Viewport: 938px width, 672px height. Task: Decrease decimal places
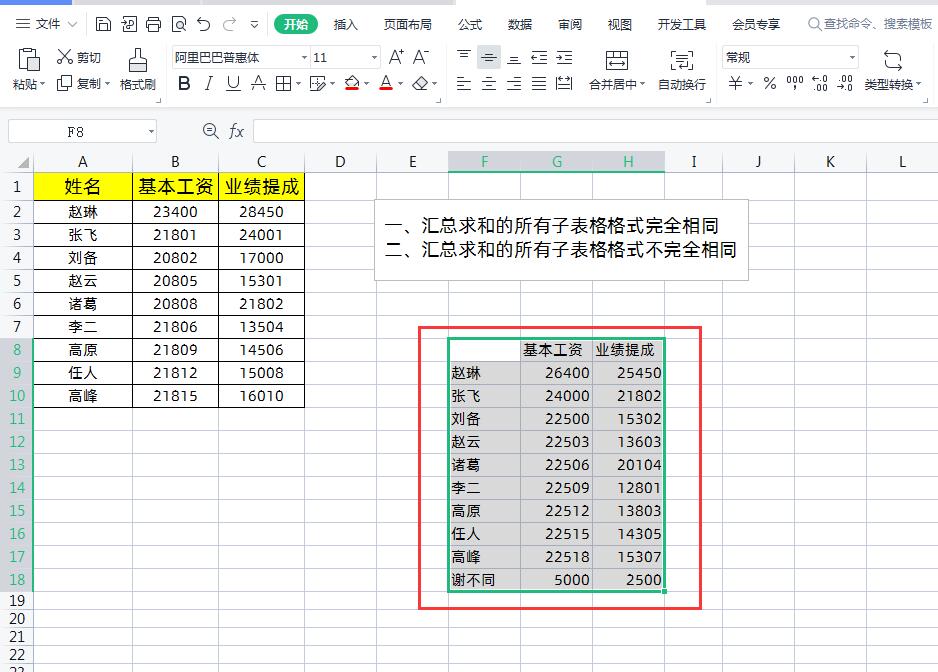[845, 83]
